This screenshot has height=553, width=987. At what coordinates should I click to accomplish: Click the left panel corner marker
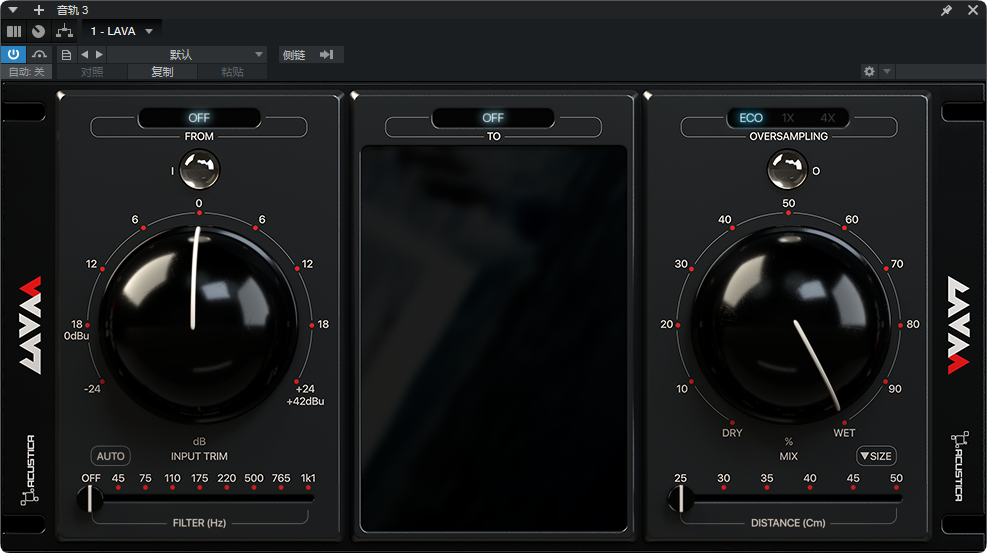[x=60, y=96]
